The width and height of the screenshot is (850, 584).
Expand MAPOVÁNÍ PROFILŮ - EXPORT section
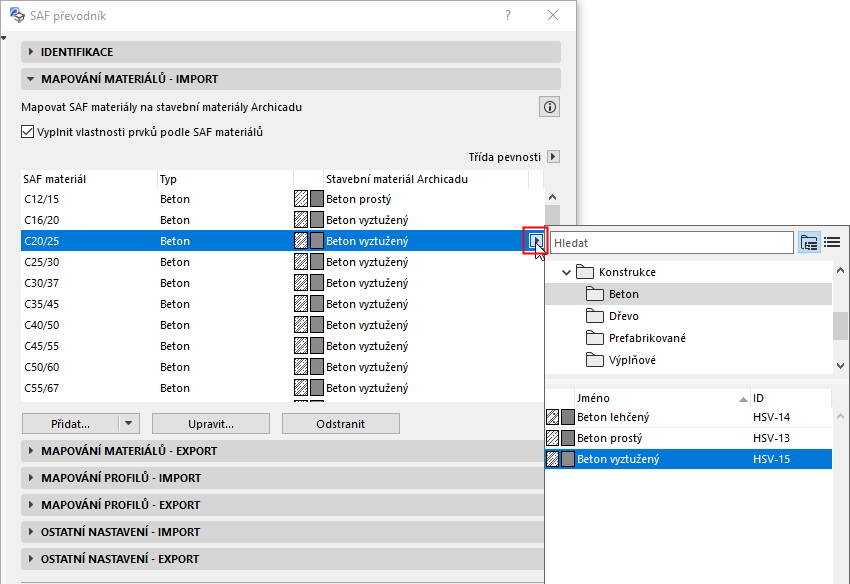point(282,505)
